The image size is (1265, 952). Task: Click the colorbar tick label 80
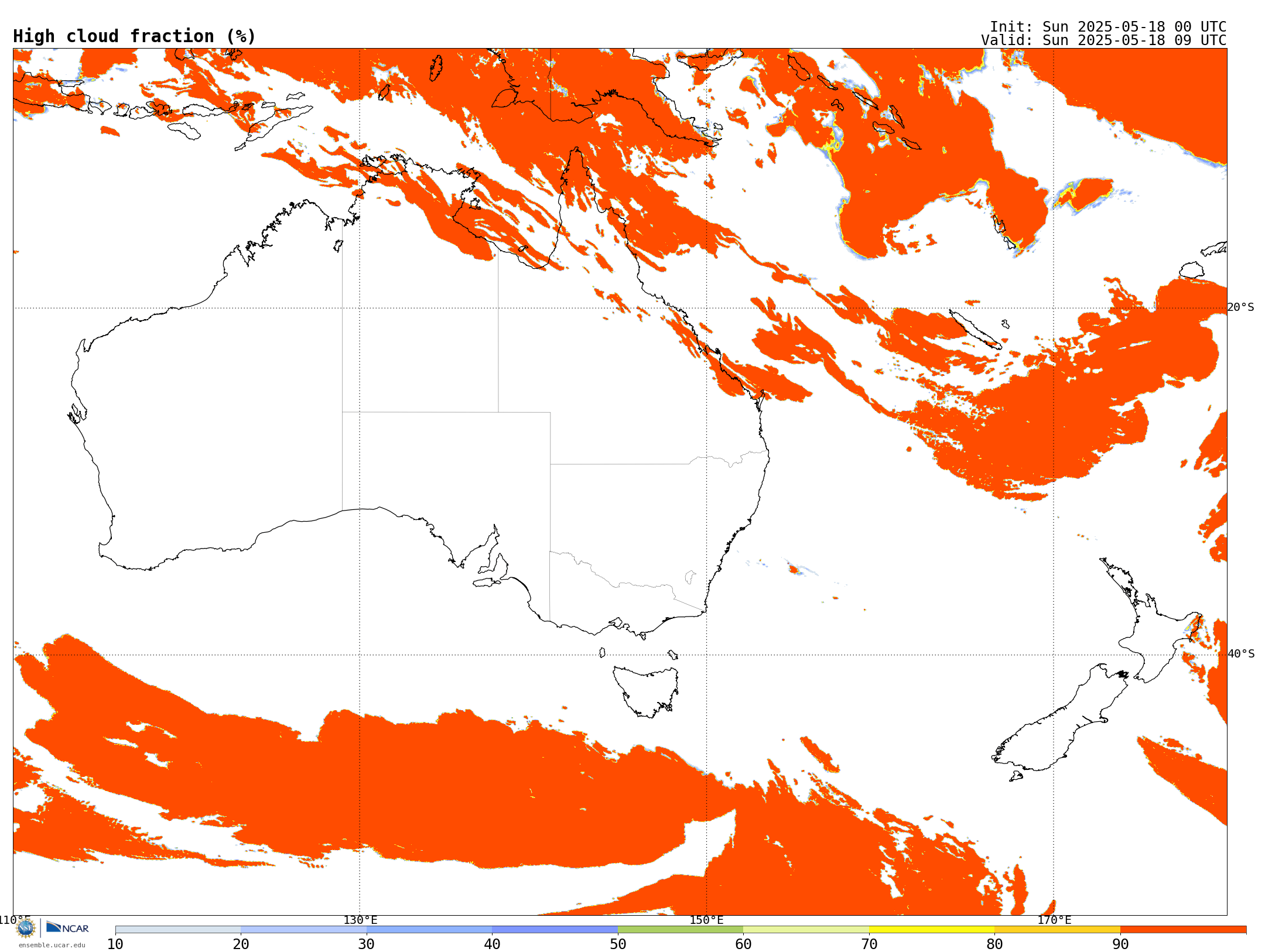pos(994,944)
